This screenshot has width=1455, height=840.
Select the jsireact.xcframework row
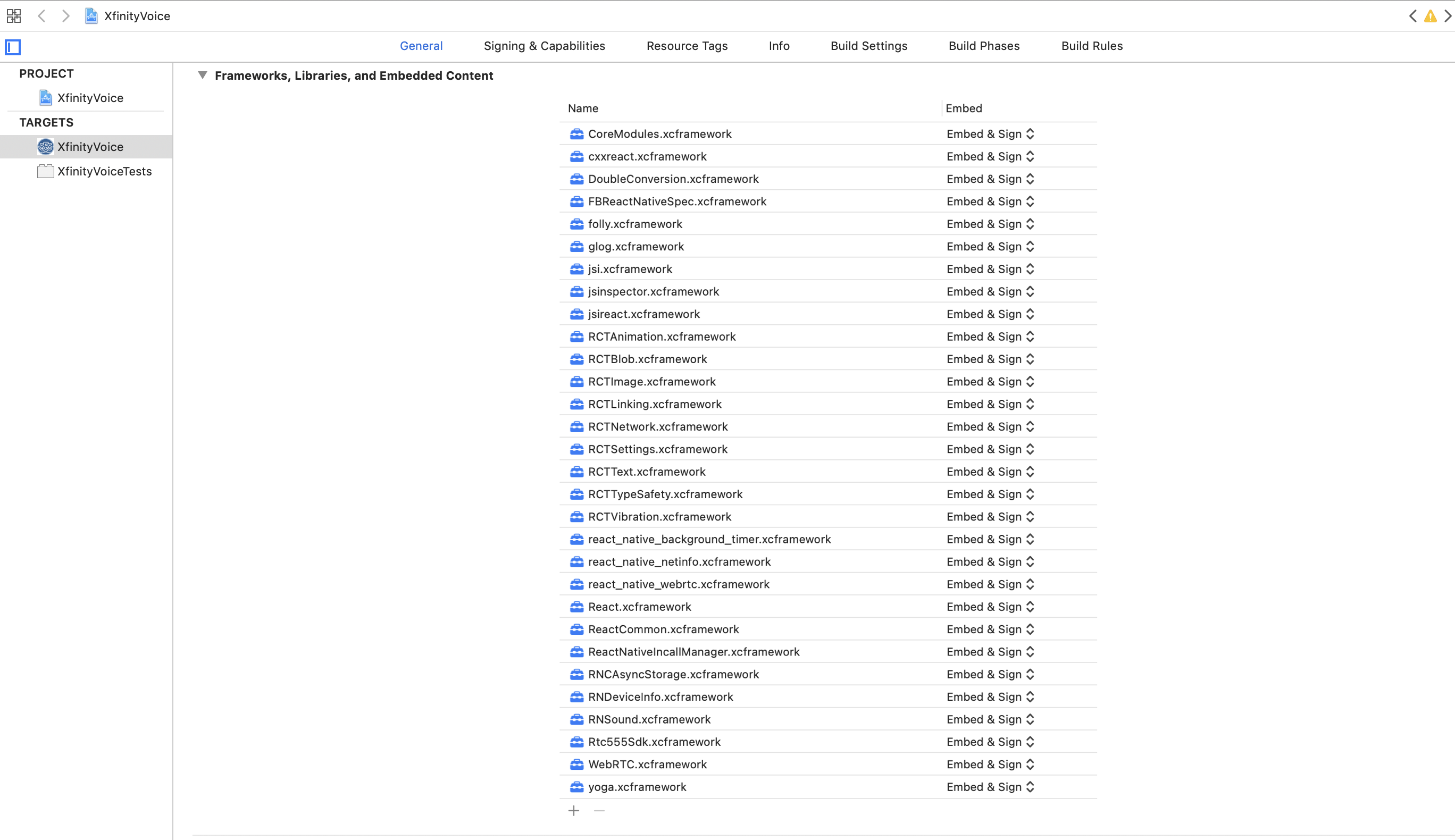click(x=828, y=314)
